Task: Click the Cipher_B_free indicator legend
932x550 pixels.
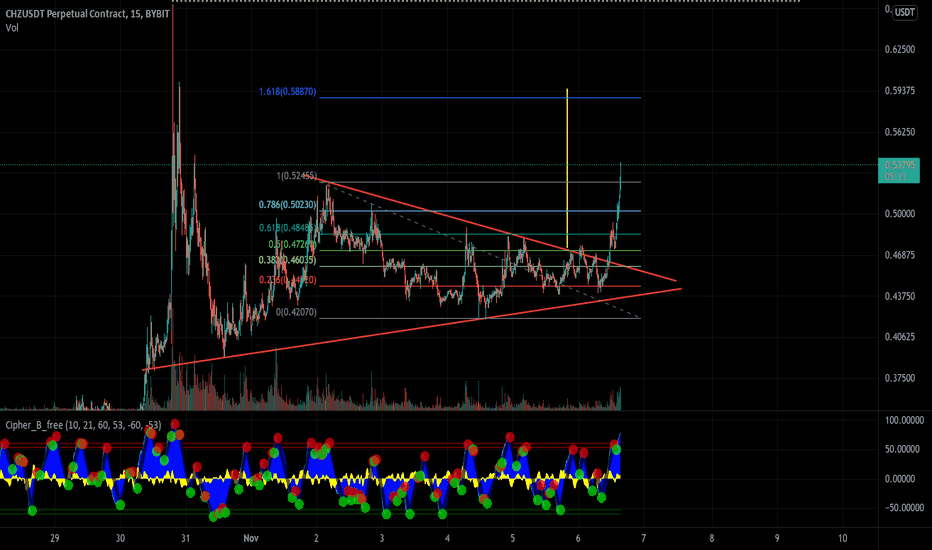Action: (x=83, y=425)
